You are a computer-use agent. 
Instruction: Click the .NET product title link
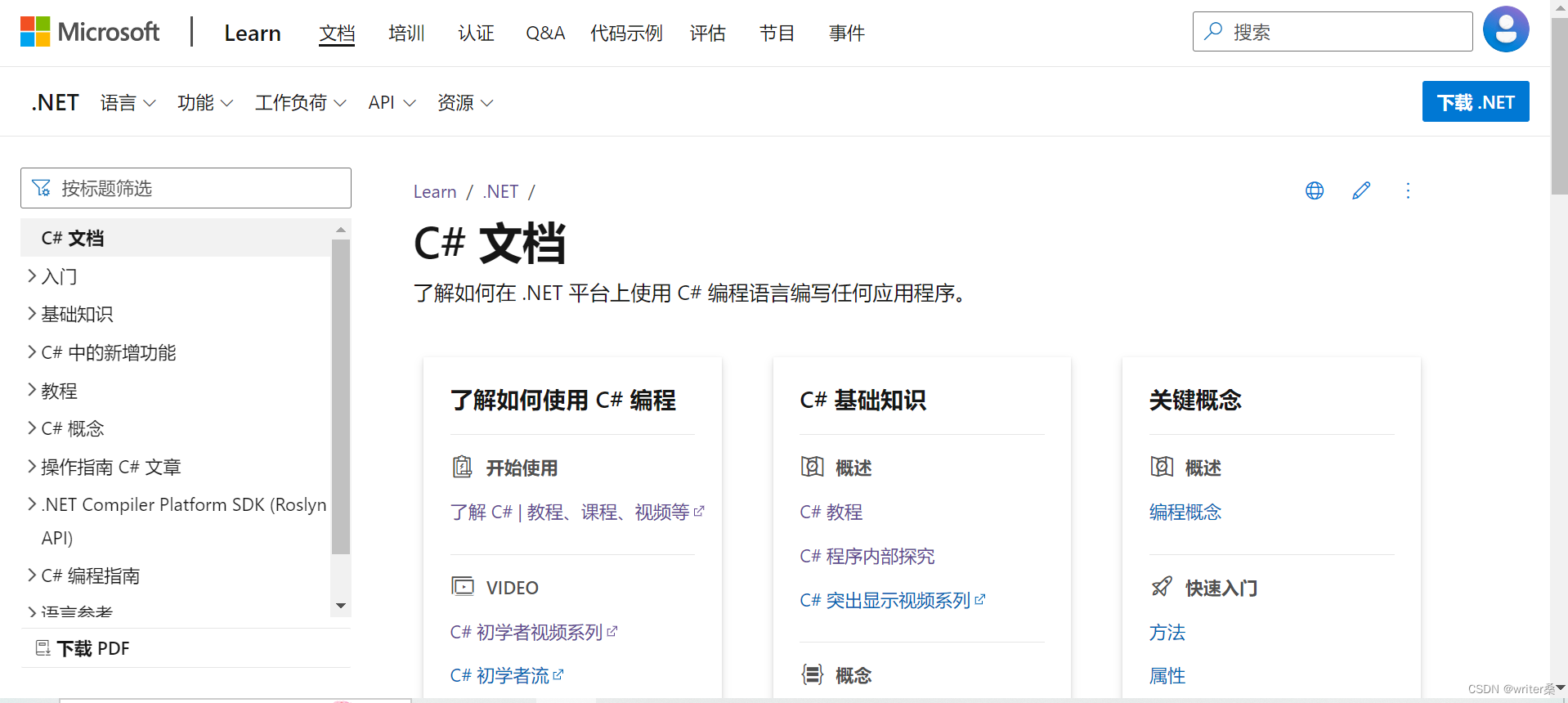tap(55, 103)
